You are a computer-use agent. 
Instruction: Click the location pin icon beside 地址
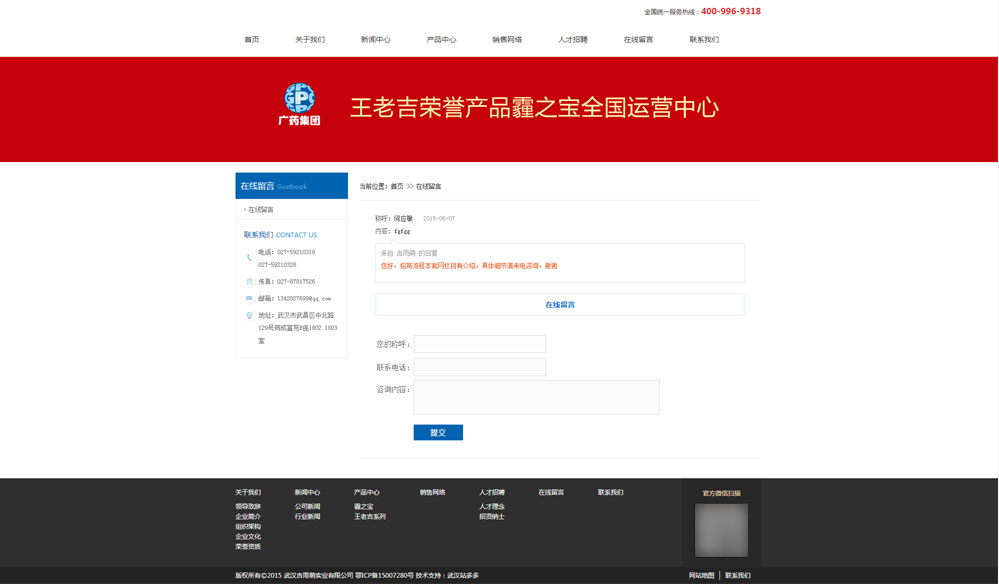tap(249, 315)
